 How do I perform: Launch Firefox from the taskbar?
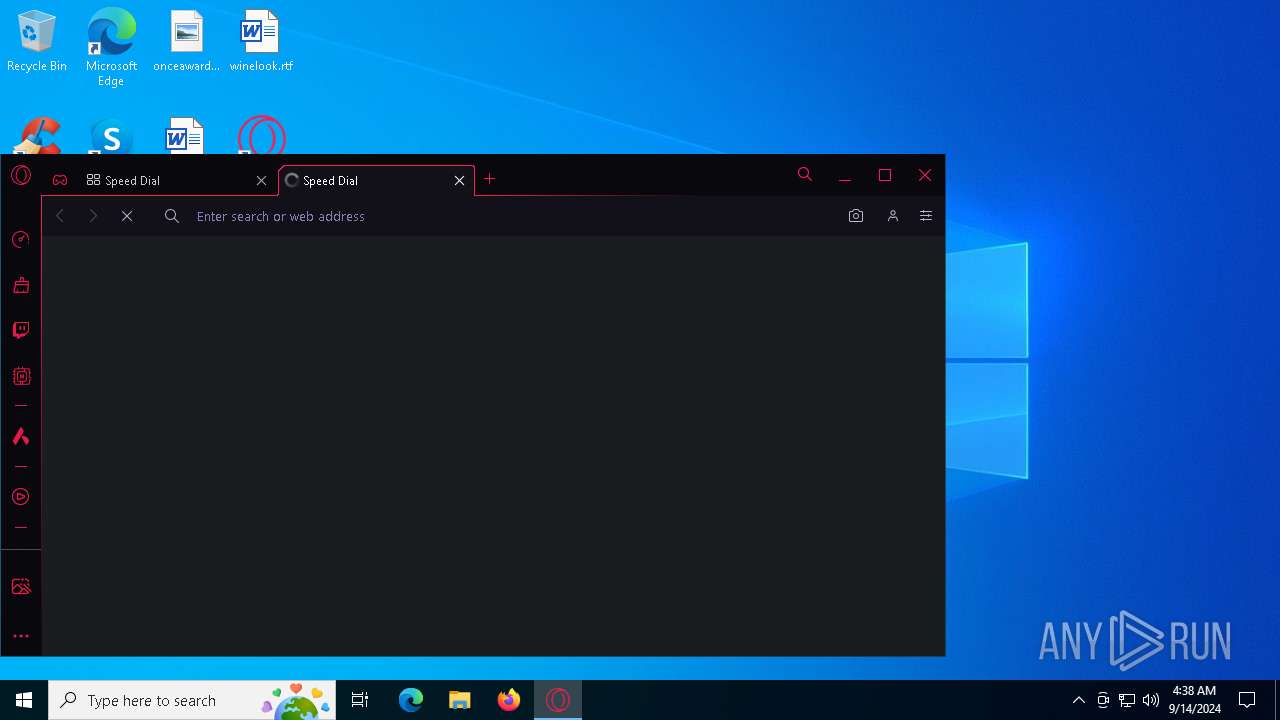tap(509, 700)
